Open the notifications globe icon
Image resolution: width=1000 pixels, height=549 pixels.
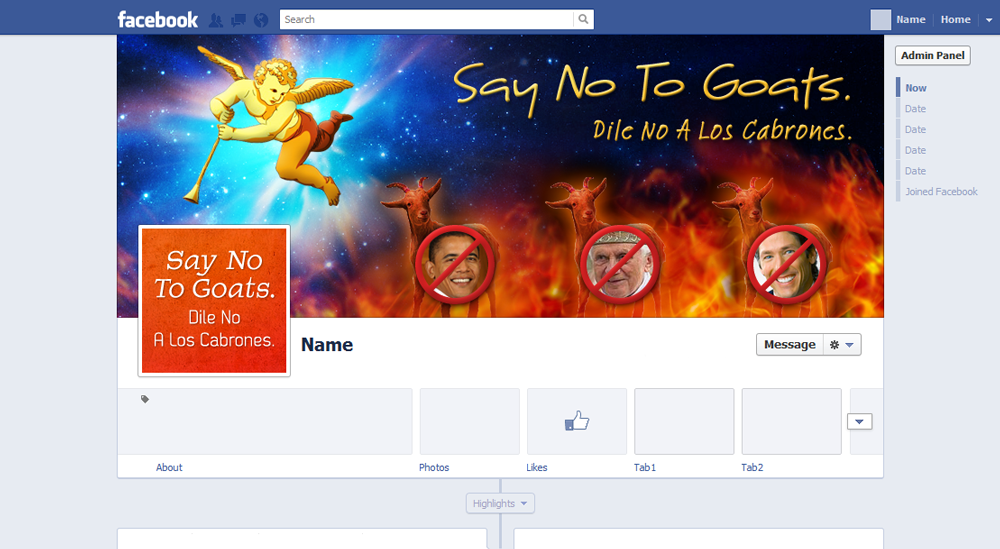coord(261,20)
